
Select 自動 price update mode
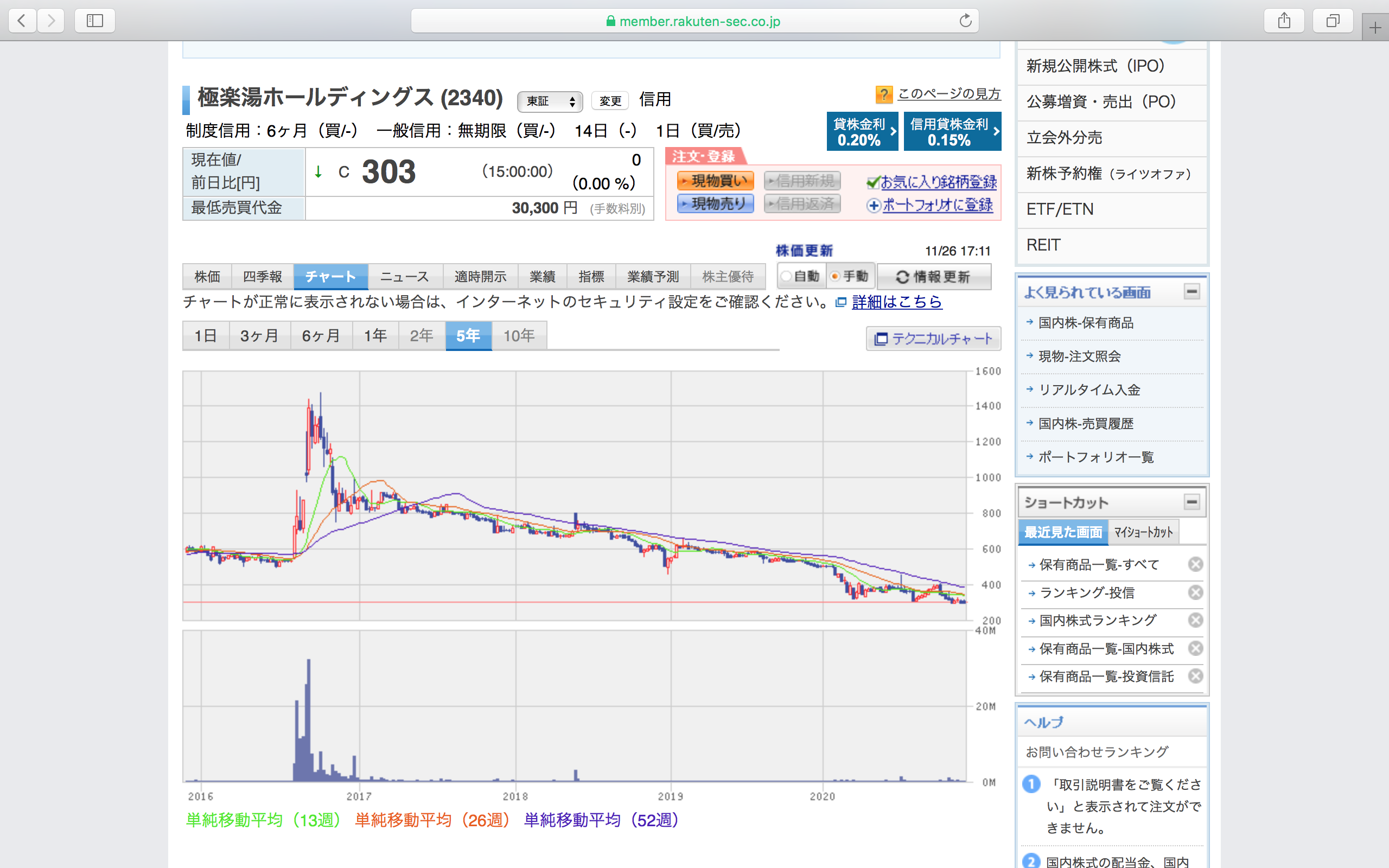[802, 277]
